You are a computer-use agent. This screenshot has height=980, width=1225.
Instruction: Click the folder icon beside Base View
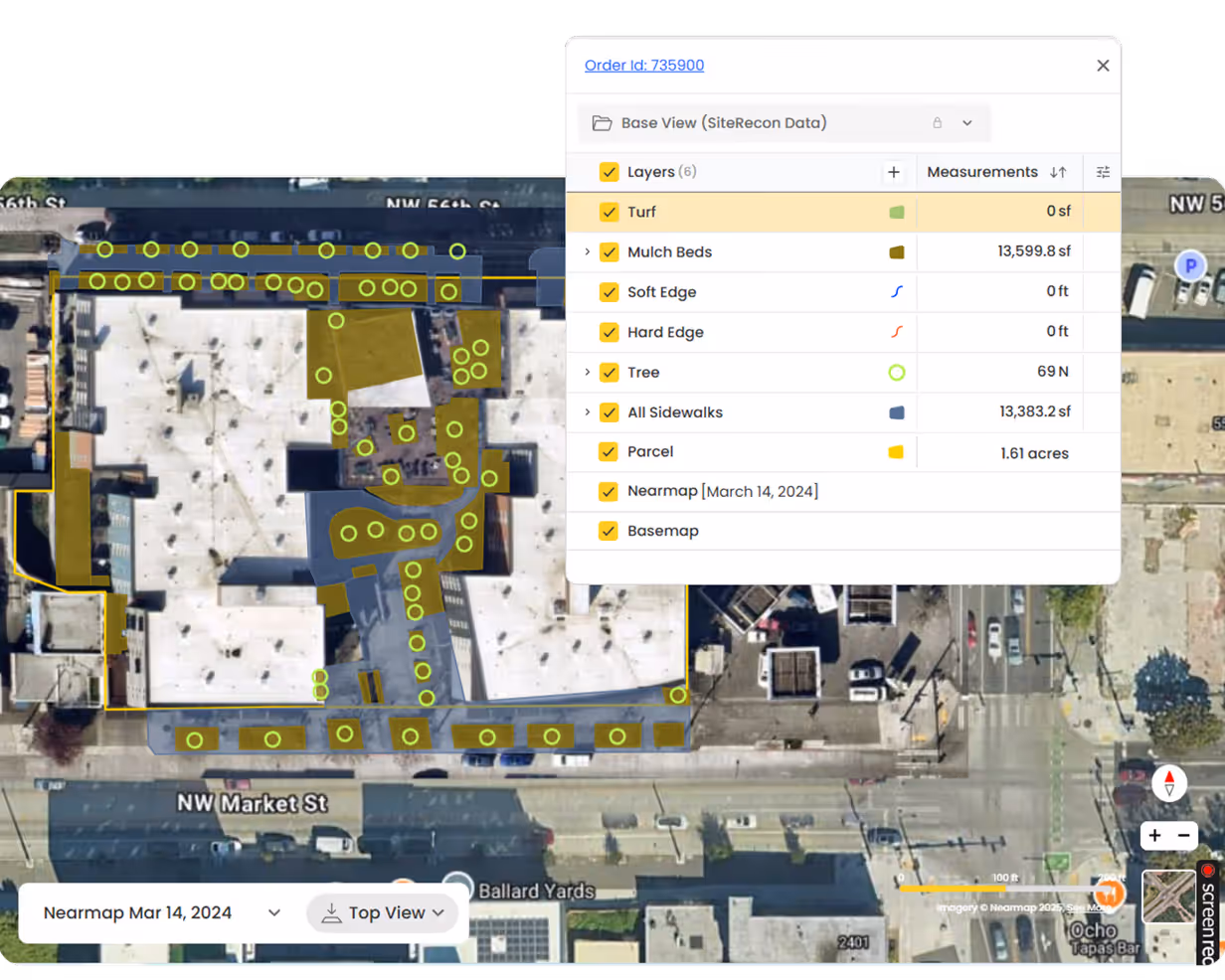coord(602,123)
